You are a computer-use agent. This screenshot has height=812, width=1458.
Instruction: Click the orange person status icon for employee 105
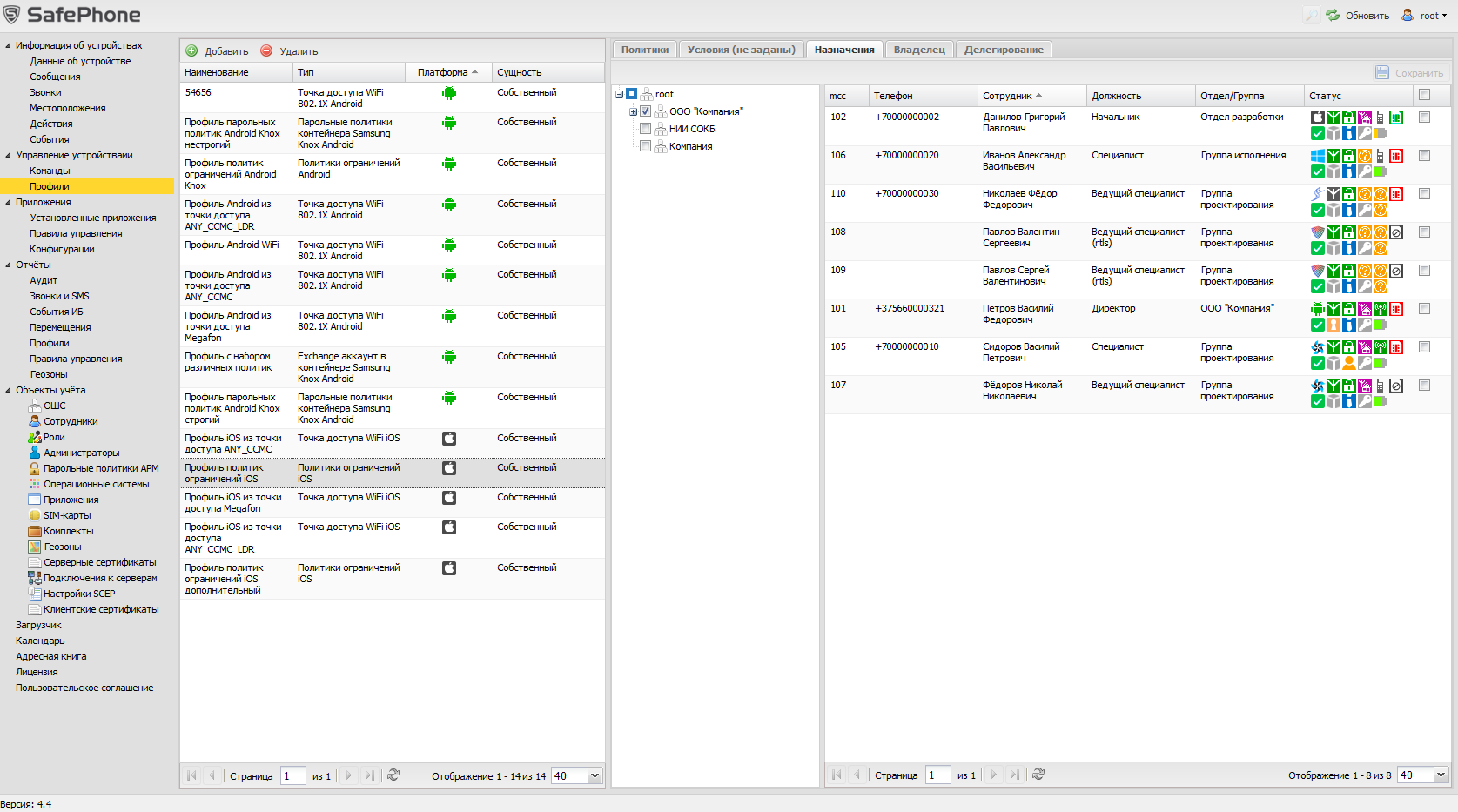point(1349,363)
